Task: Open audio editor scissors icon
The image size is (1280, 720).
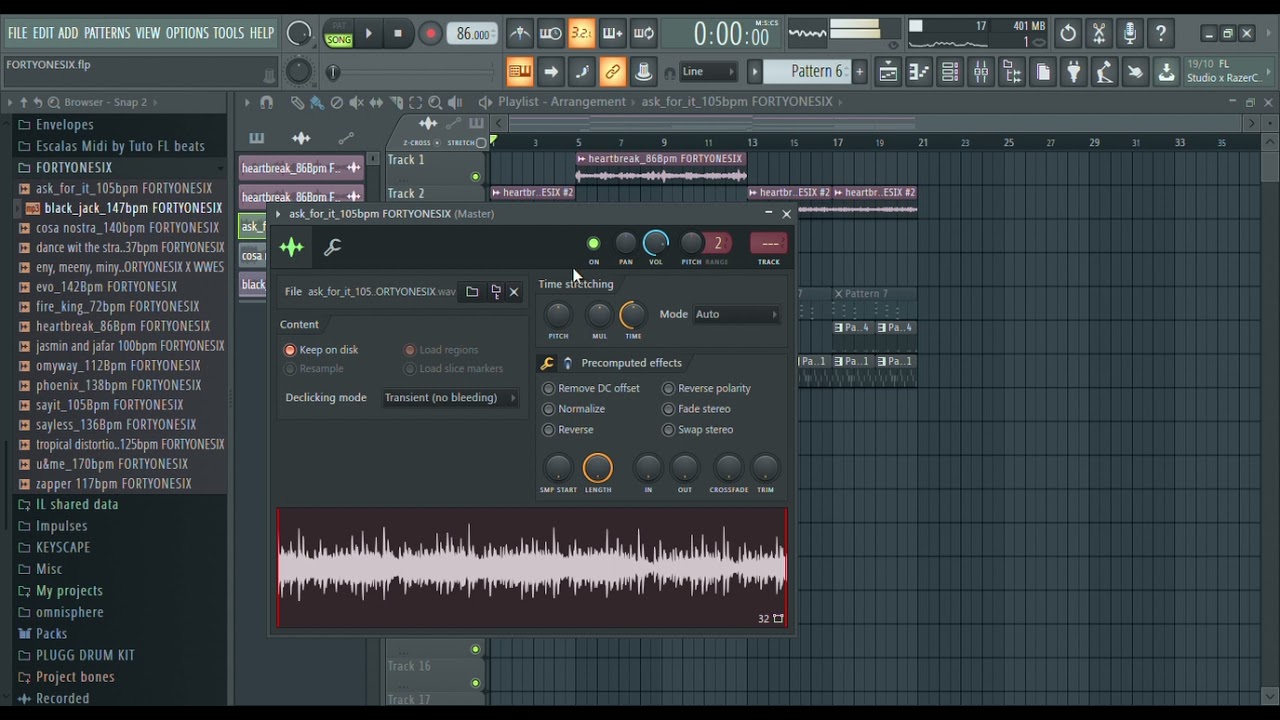Action: click(1099, 33)
